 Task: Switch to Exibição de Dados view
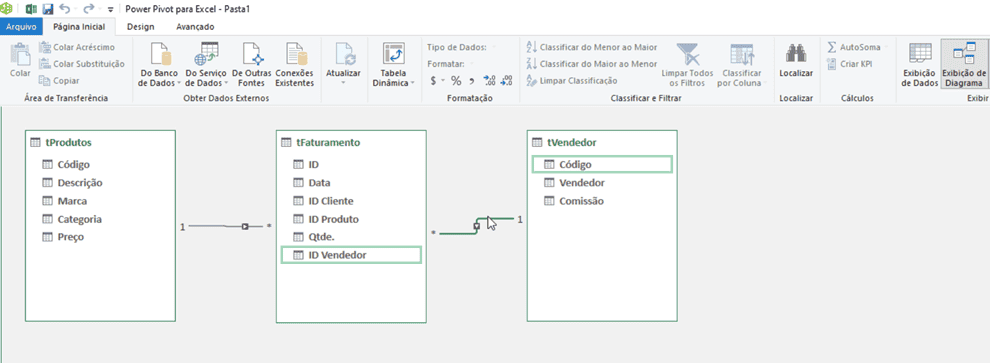(919, 66)
